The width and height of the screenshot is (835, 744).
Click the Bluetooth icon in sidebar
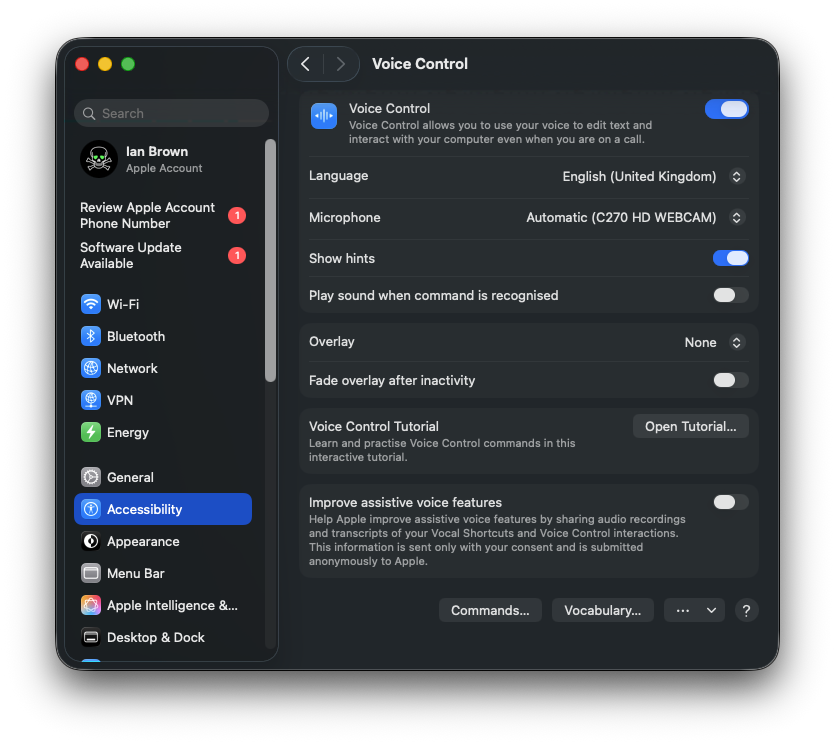[91, 336]
